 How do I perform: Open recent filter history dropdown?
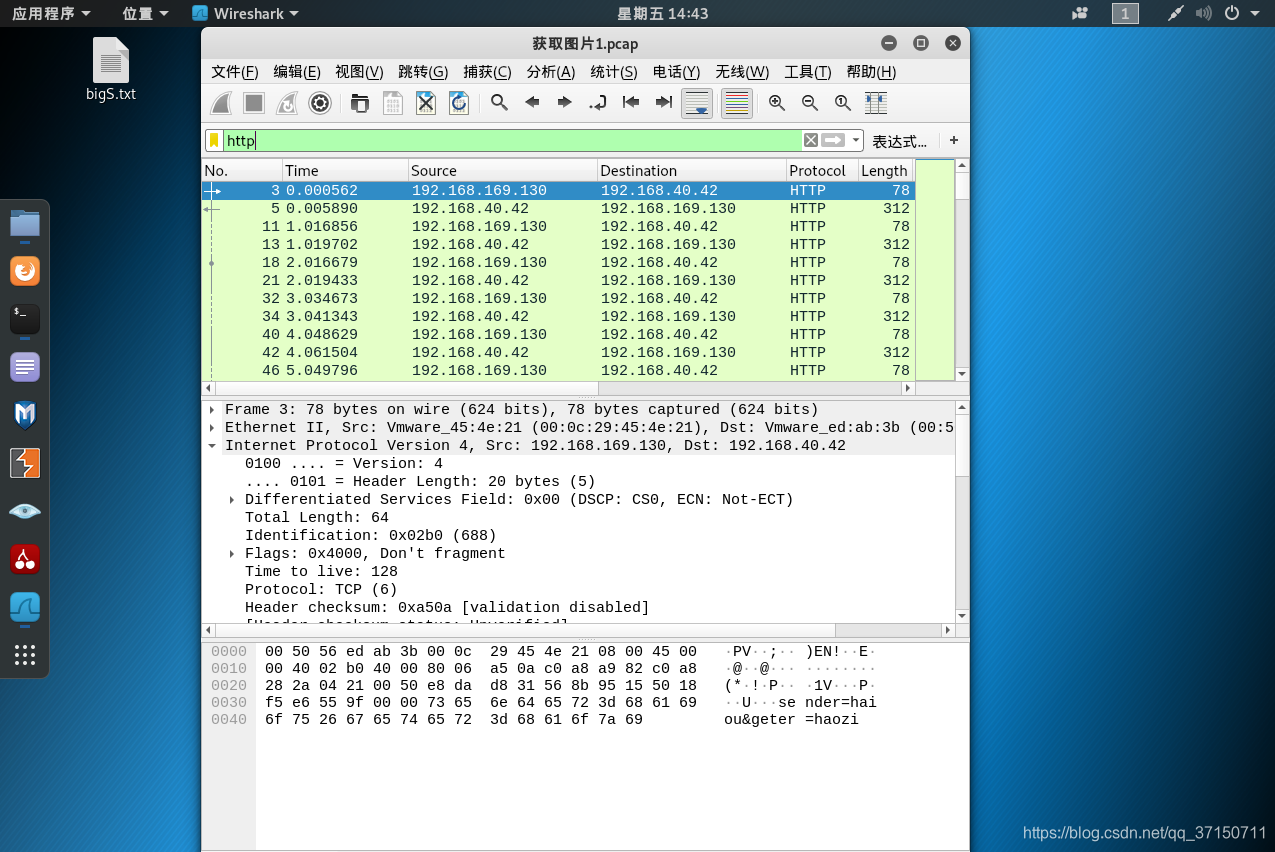pos(856,141)
